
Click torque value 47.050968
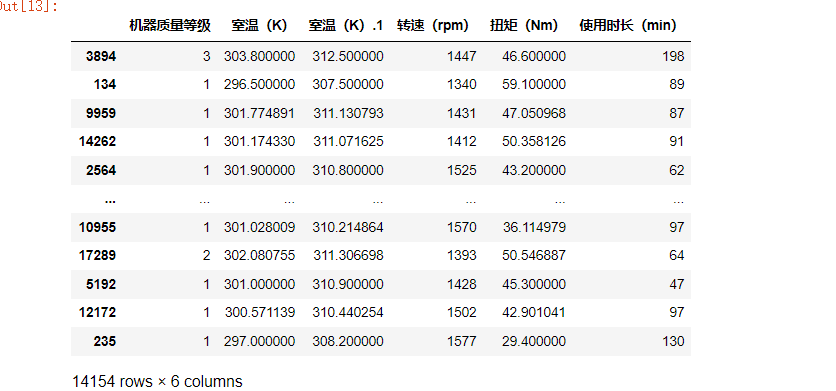click(534, 114)
